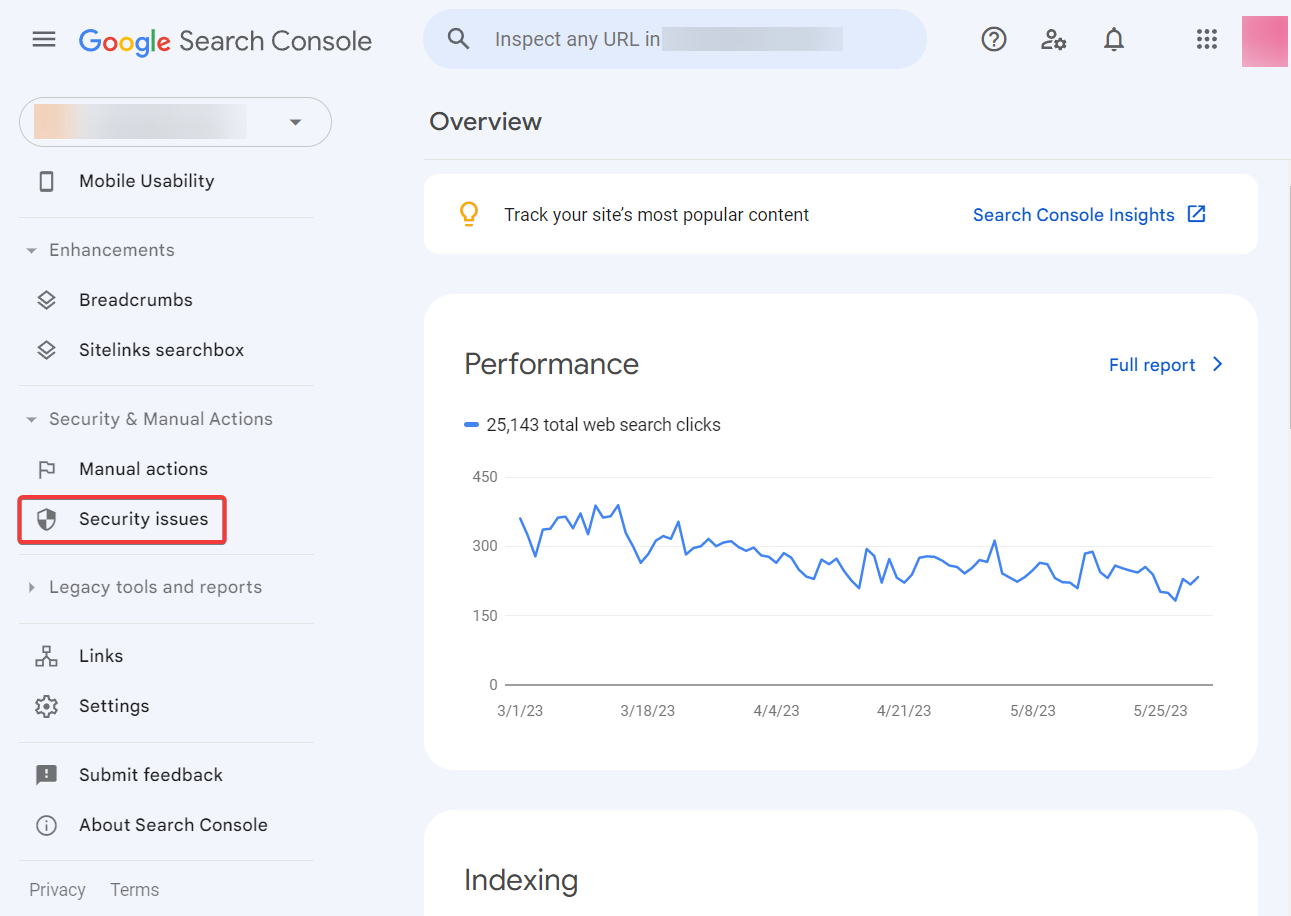Click Submit feedback
This screenshot has width=1291, height=916.
[x=150, y=775]
